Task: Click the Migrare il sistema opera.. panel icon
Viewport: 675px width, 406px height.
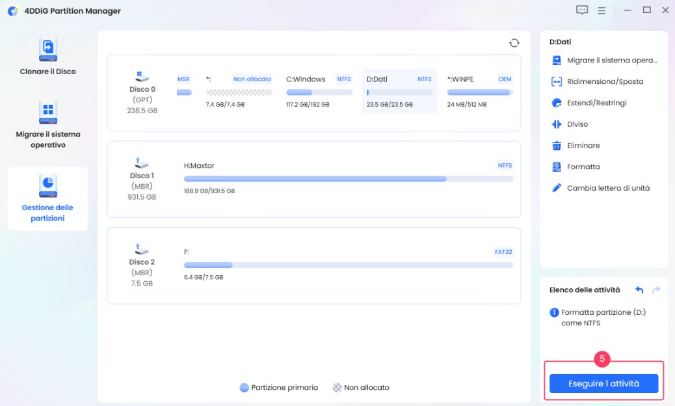Action: (557, 60)
